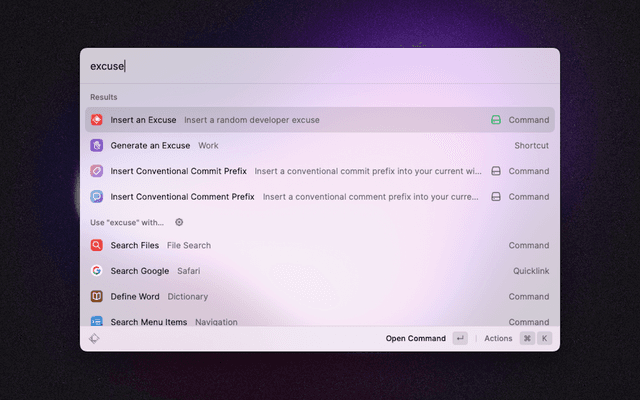Click the purple Generate an Excuse icon

[97, 145]
